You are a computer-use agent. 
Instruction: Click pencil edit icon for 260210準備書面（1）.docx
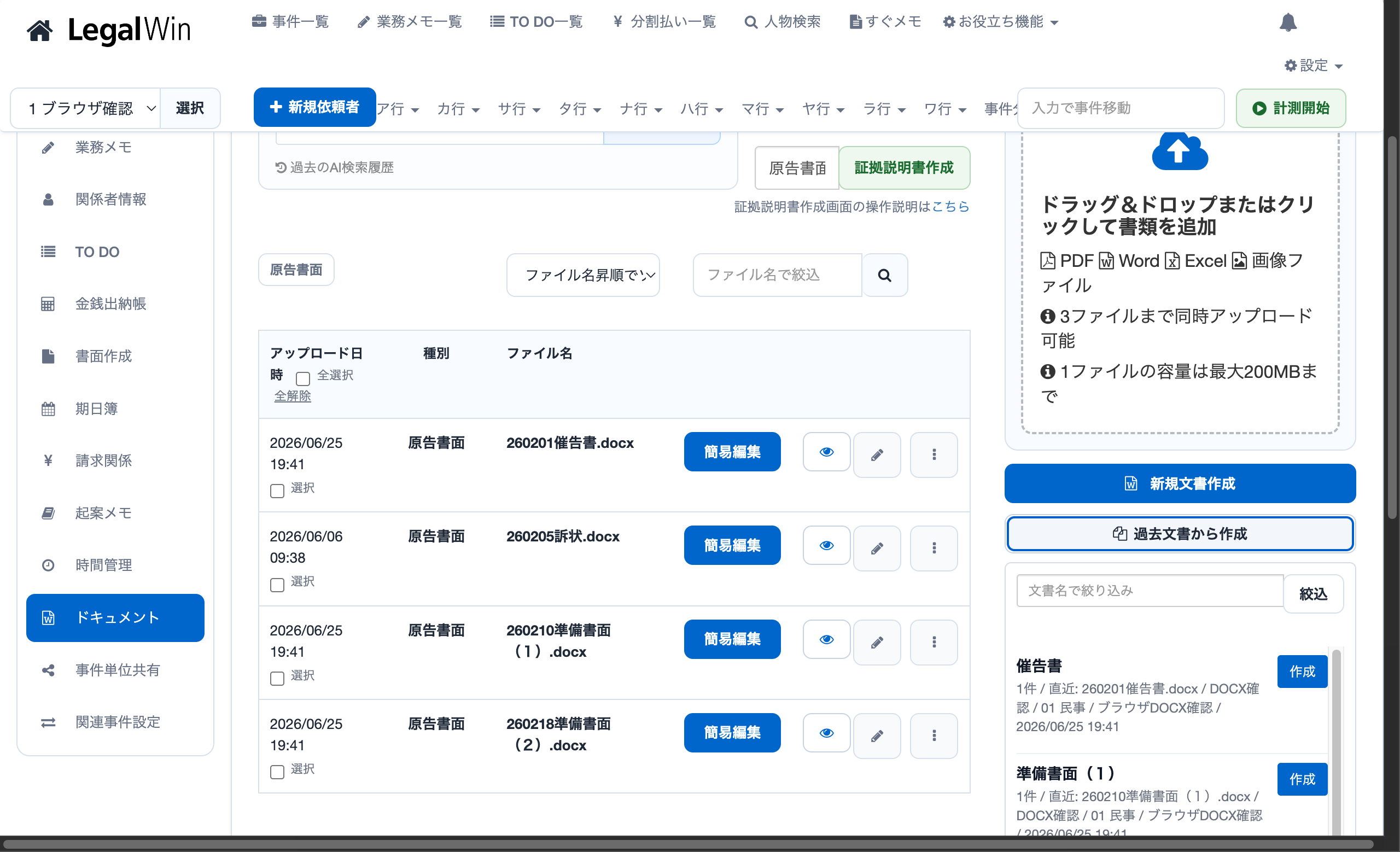877,643
